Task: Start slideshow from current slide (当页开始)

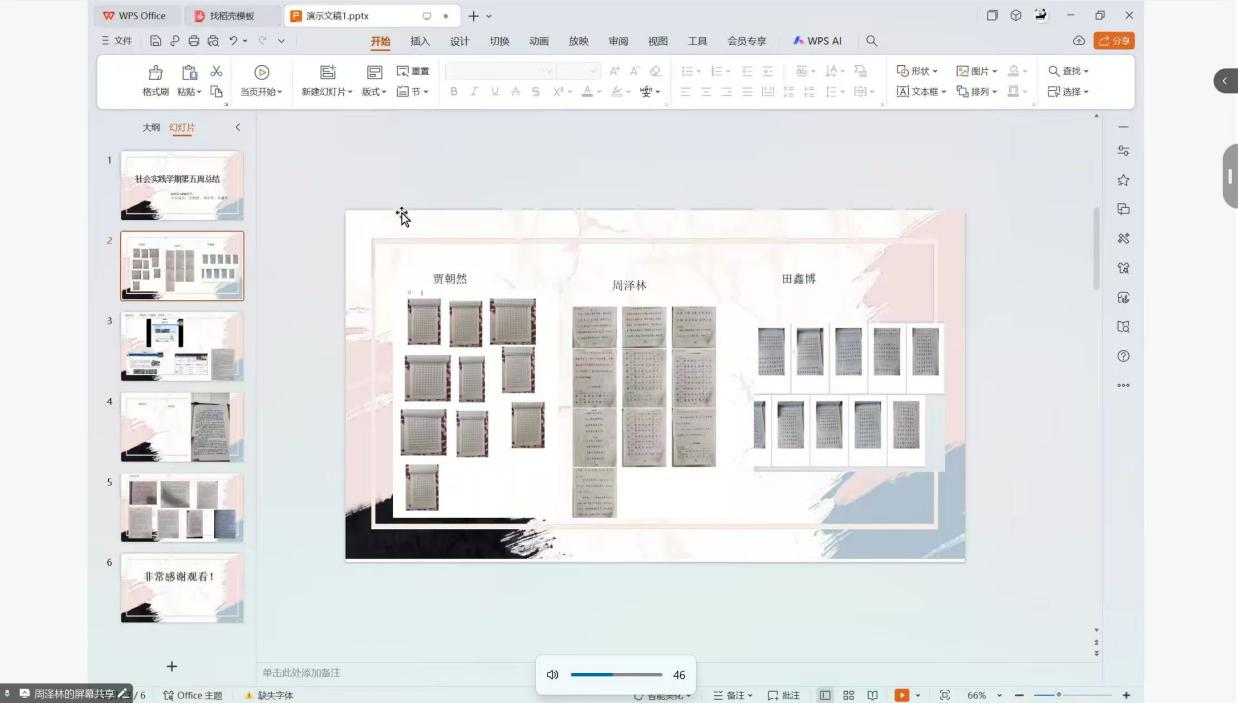Action: (262, 73)
